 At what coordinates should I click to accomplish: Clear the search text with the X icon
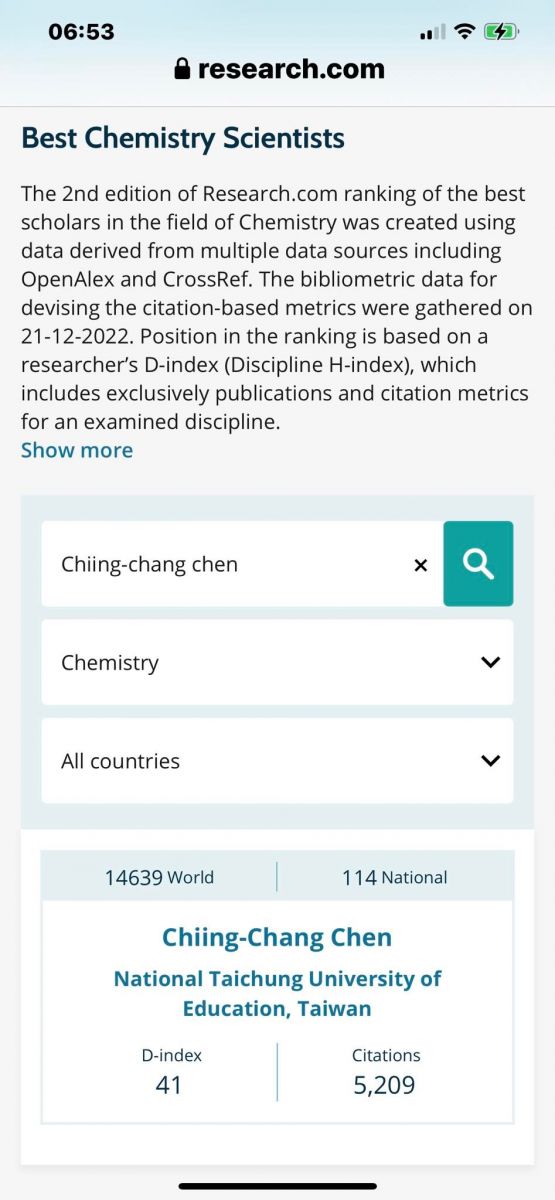click(420, 565)
